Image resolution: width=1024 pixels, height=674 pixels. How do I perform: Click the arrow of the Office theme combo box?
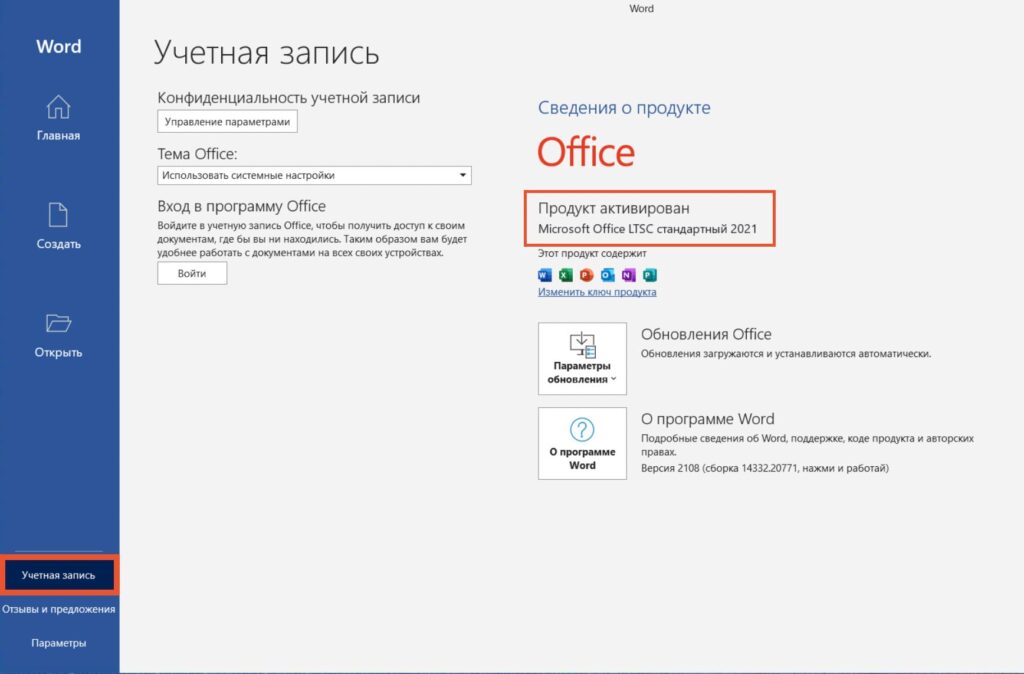coord(462,175)
